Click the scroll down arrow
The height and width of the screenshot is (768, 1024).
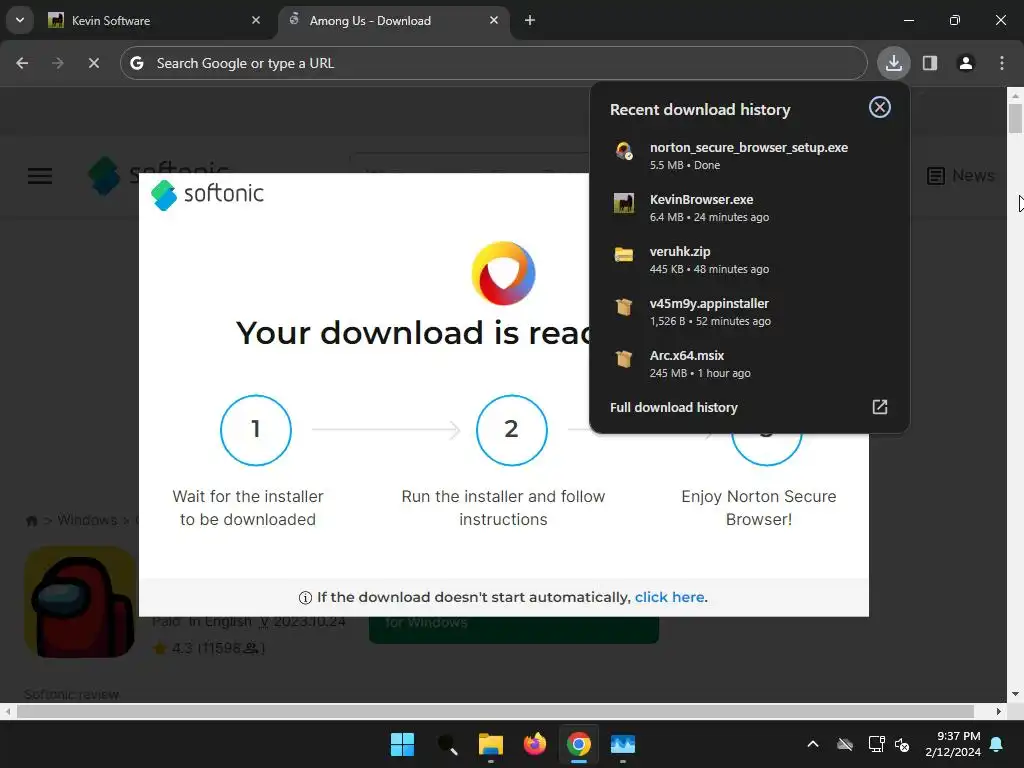1015,694
